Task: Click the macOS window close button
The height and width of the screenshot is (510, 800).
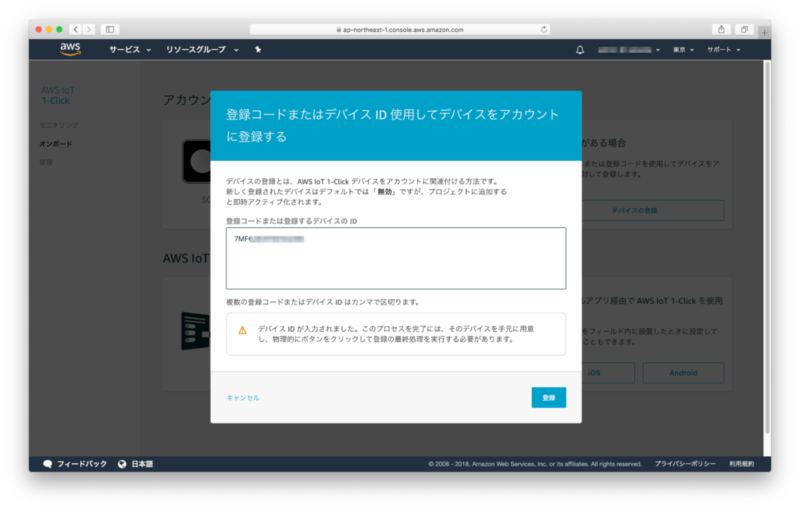Action: click(x=39, y=30)
